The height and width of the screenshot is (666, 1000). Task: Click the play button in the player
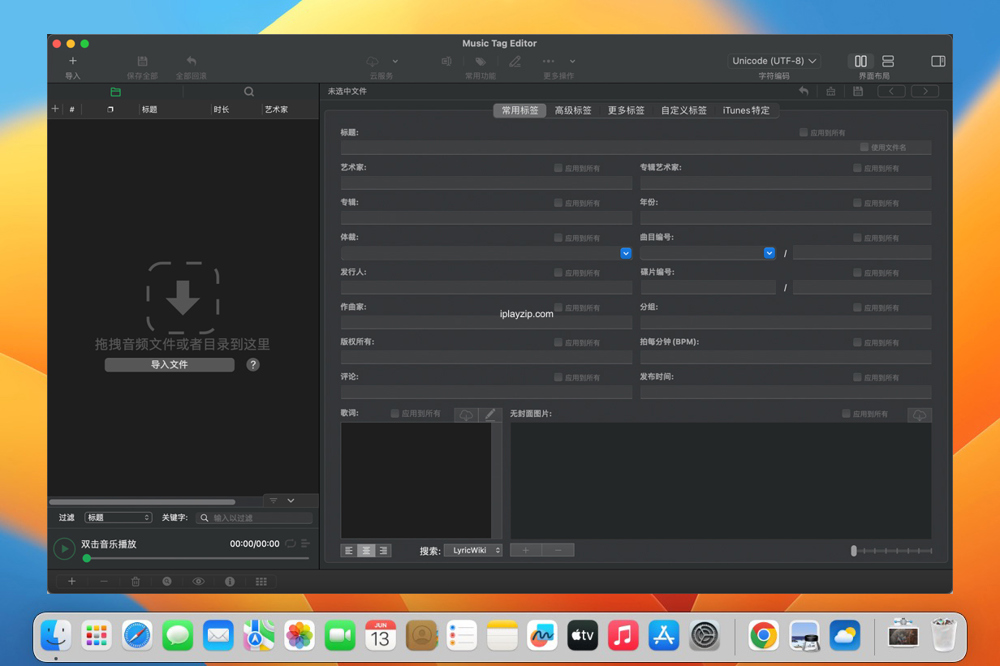(x=64, y=549)
